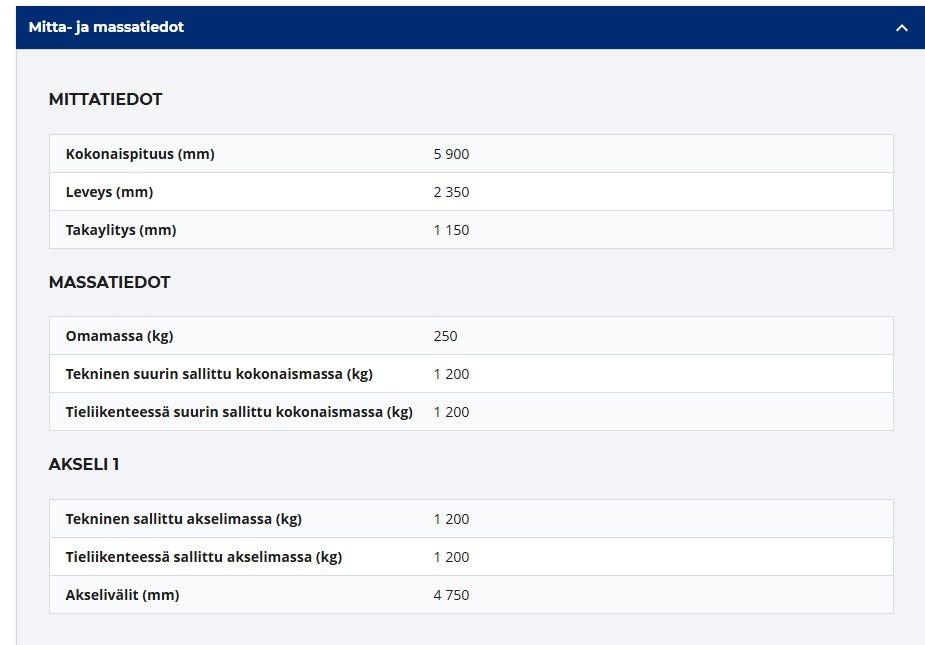Click the 4 750 wheelbase value
Screen dimensions: 925x645
451,595
